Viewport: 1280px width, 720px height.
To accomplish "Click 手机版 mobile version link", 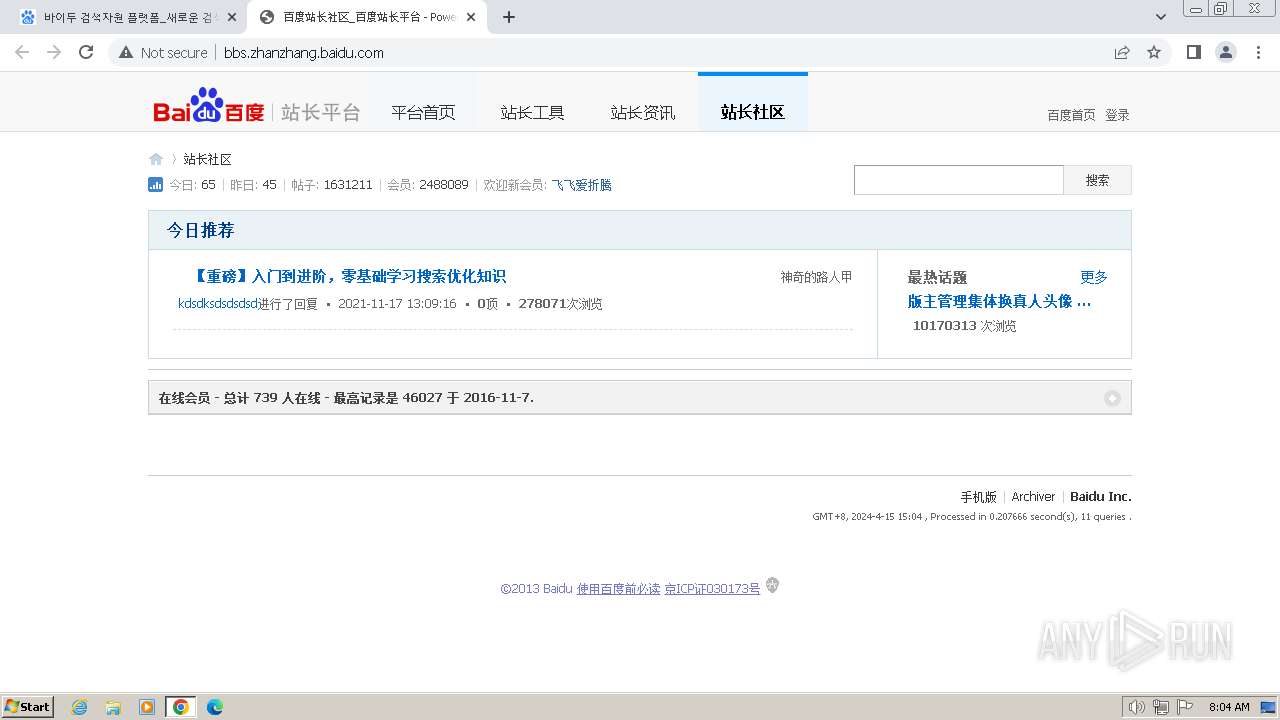I will (978, 497).
